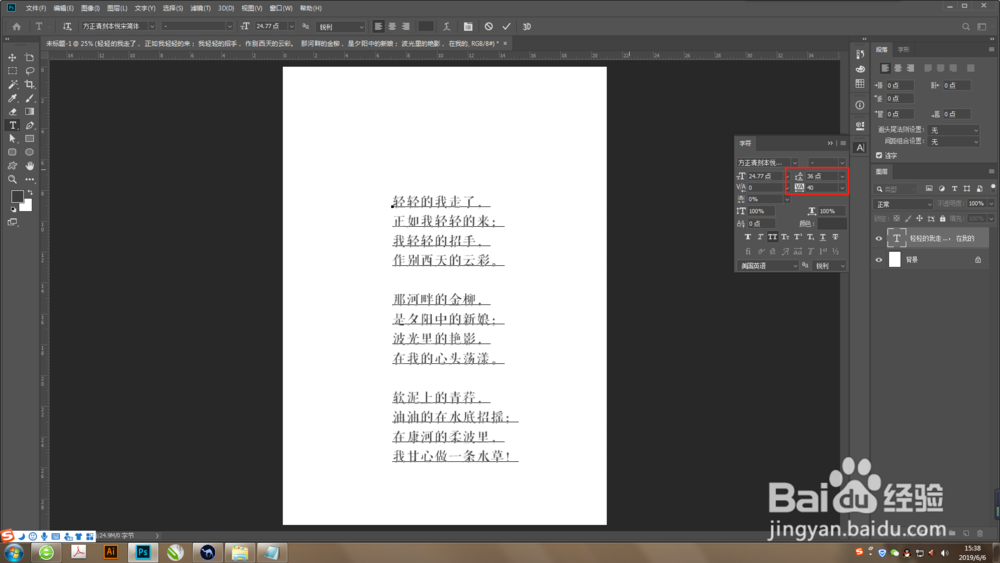Toggle Small Caps in Character panel
Viewport: 1000px width, 563px height.
pos(785,237)
